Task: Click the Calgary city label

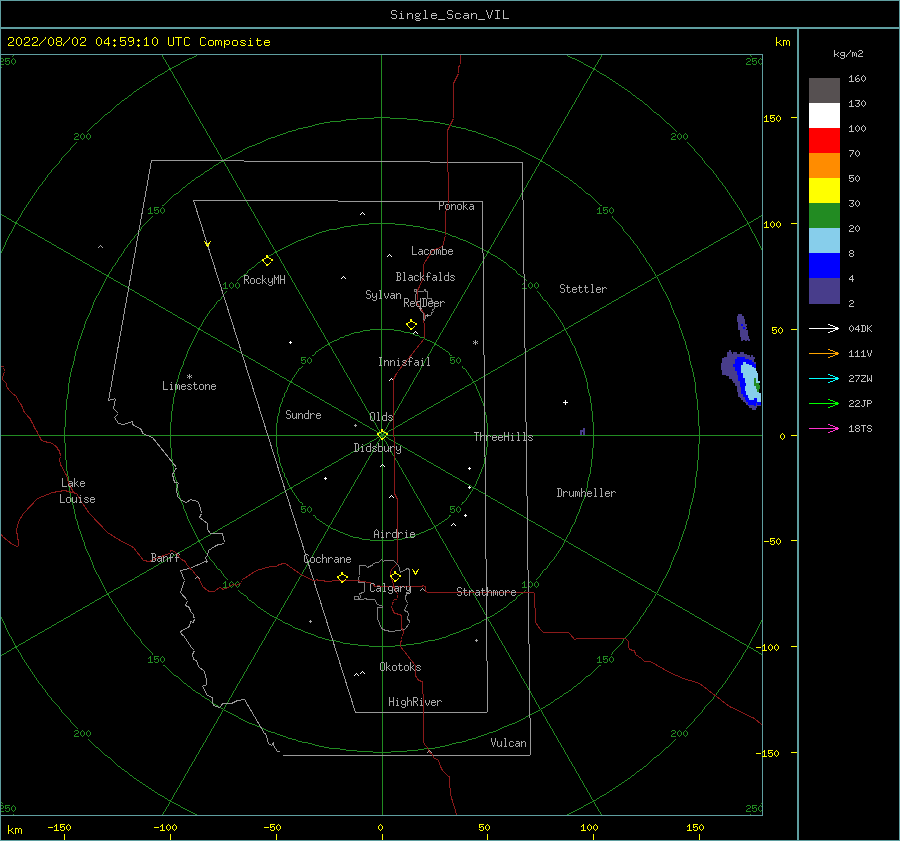Action: tap(390, 588)
